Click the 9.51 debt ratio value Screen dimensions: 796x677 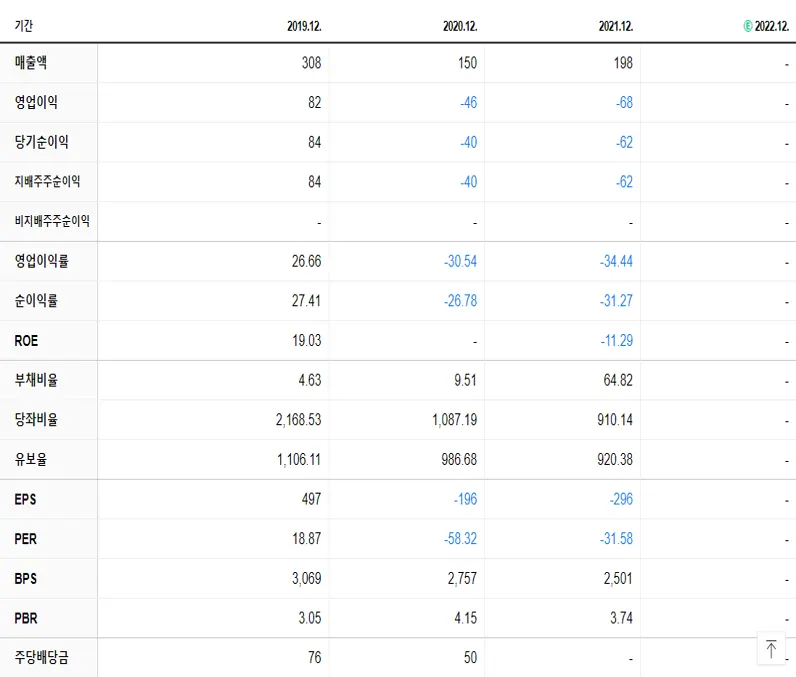(x=466, y=380)
